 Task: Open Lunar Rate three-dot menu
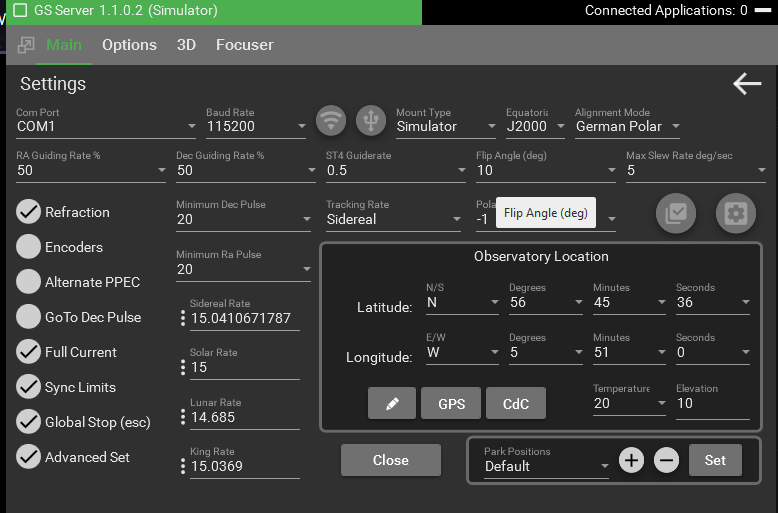pyautogui.click(x=183, y=417)
